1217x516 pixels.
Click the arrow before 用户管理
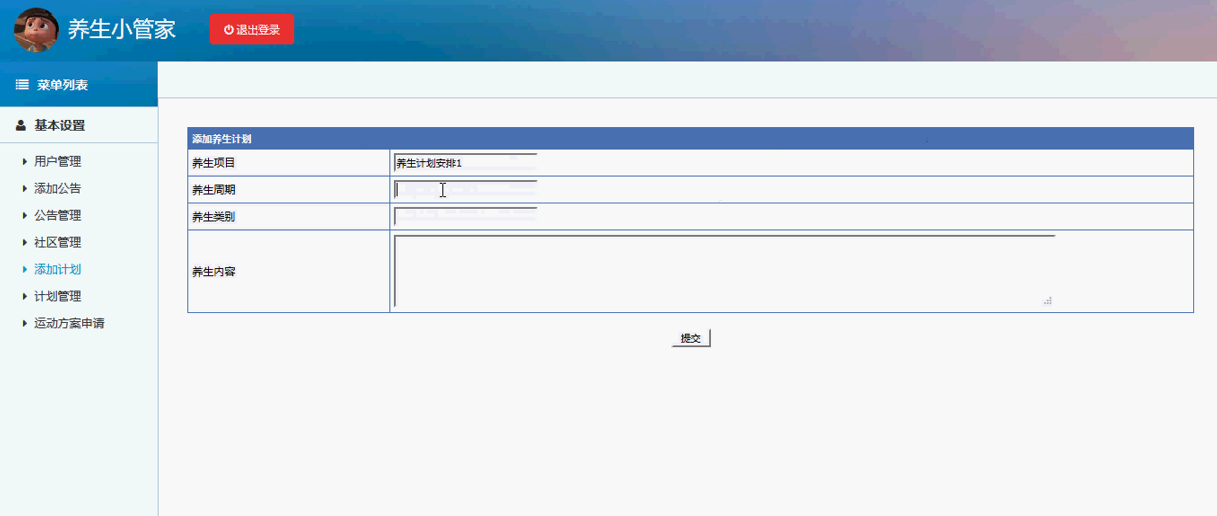(x=25, y=161)
